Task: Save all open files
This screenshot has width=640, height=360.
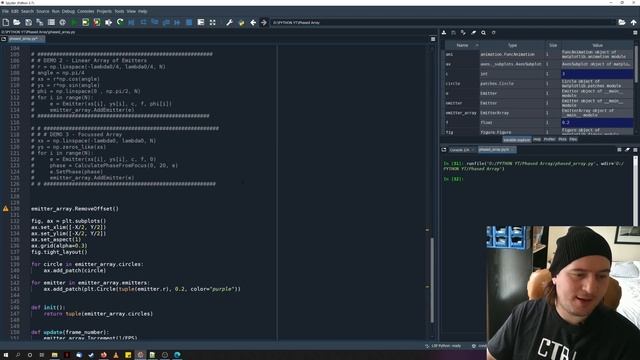Action: coord(40,22)
